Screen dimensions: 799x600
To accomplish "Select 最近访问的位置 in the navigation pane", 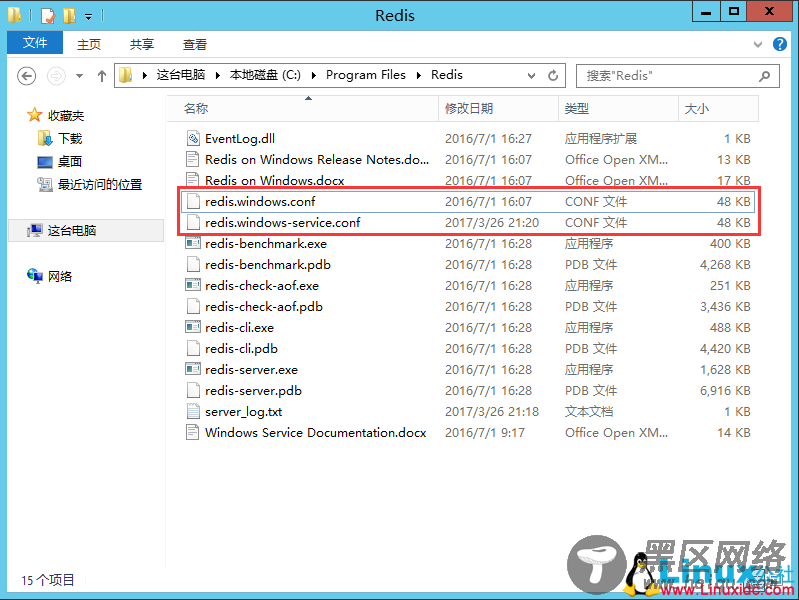I will click(x=100, y=184).
